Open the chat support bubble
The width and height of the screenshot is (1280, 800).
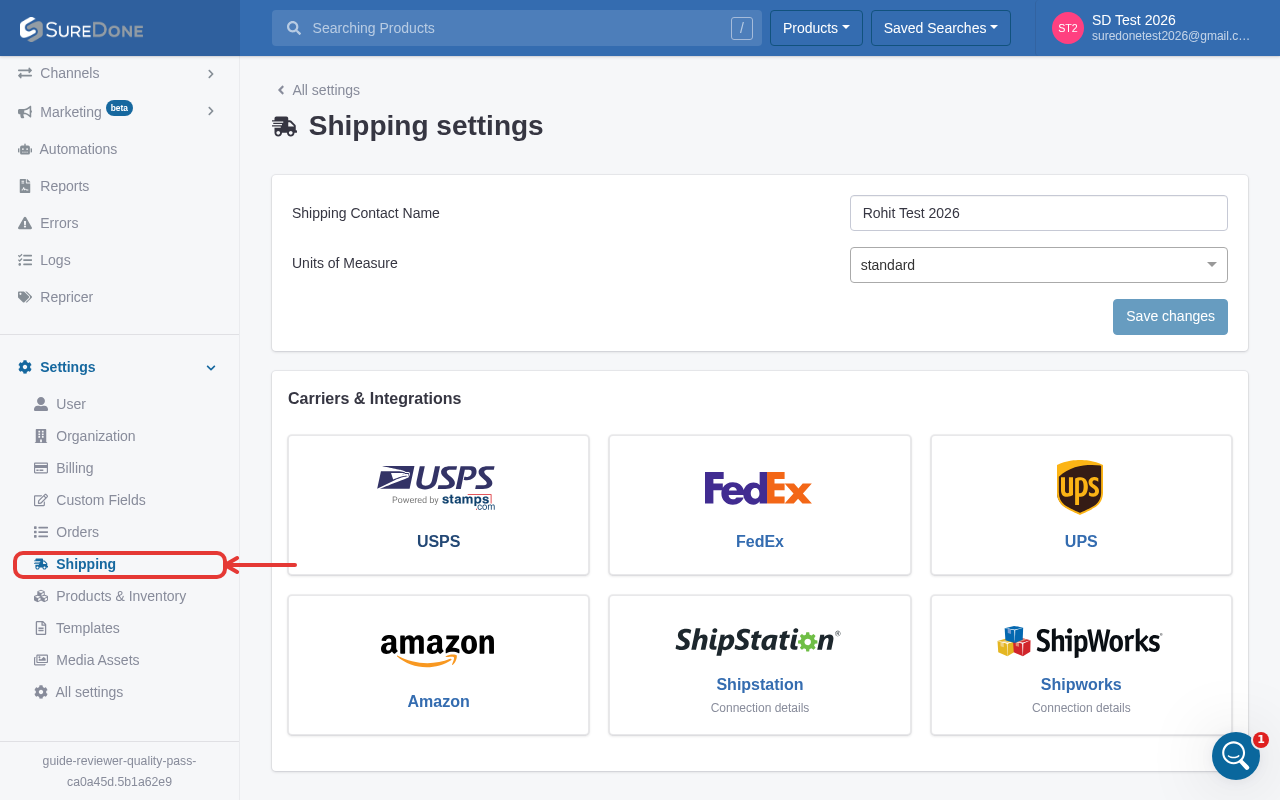1236,756
